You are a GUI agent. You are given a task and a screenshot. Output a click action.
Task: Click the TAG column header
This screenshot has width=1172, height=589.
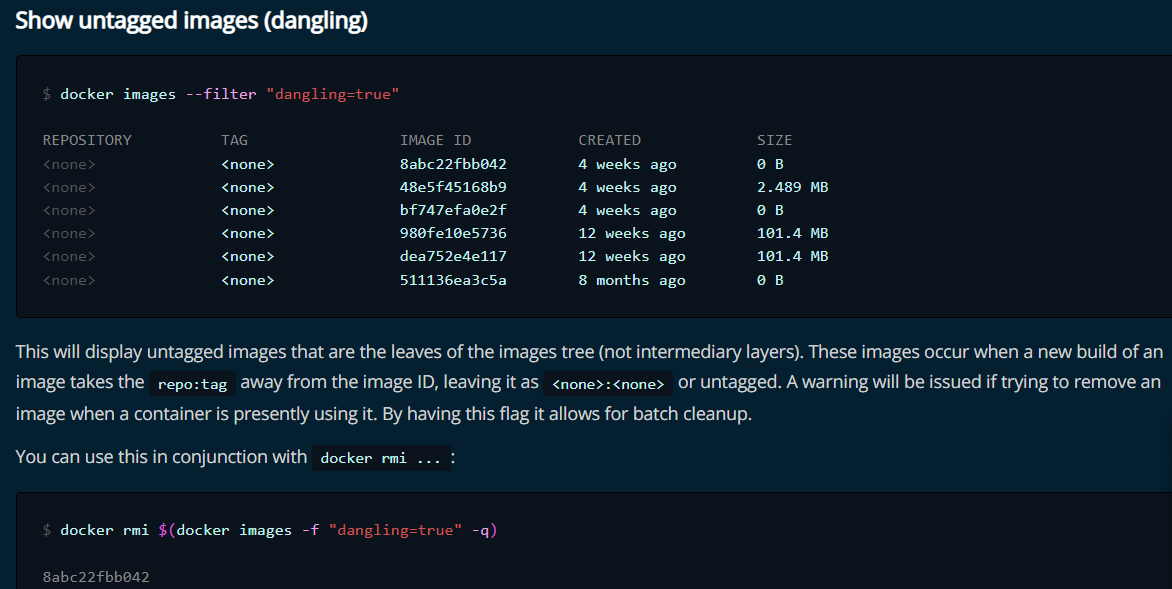coord(235,141)
